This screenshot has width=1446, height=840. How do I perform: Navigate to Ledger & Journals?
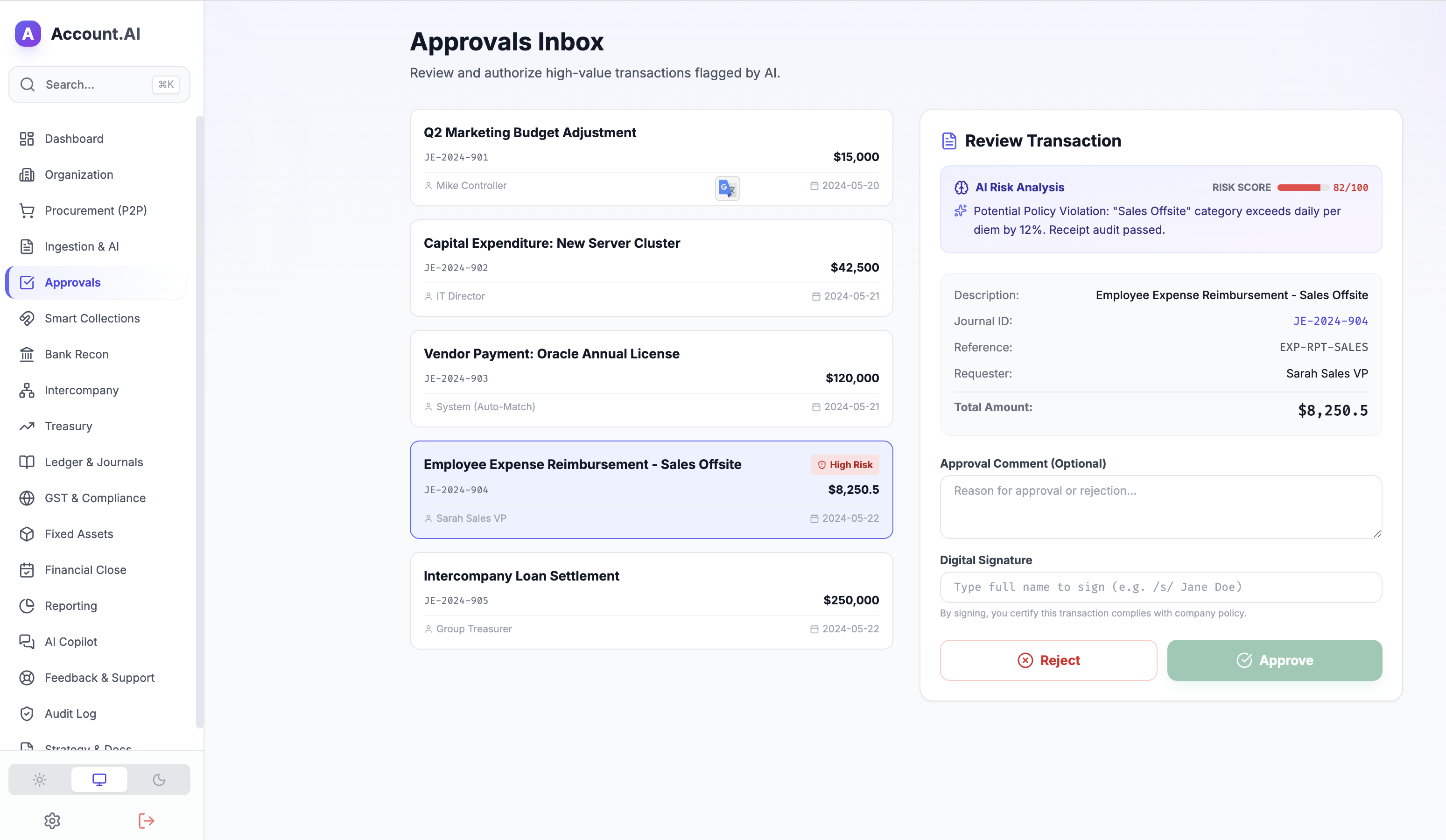coord(93,462)
